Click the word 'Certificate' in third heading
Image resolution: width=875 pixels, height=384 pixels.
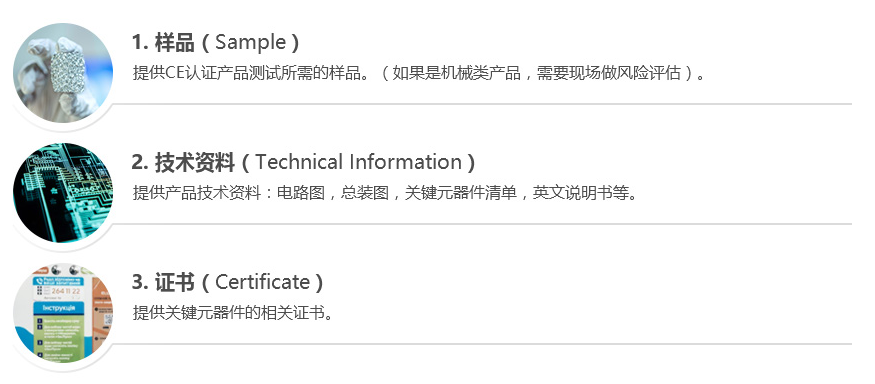(x=262, y=282)
